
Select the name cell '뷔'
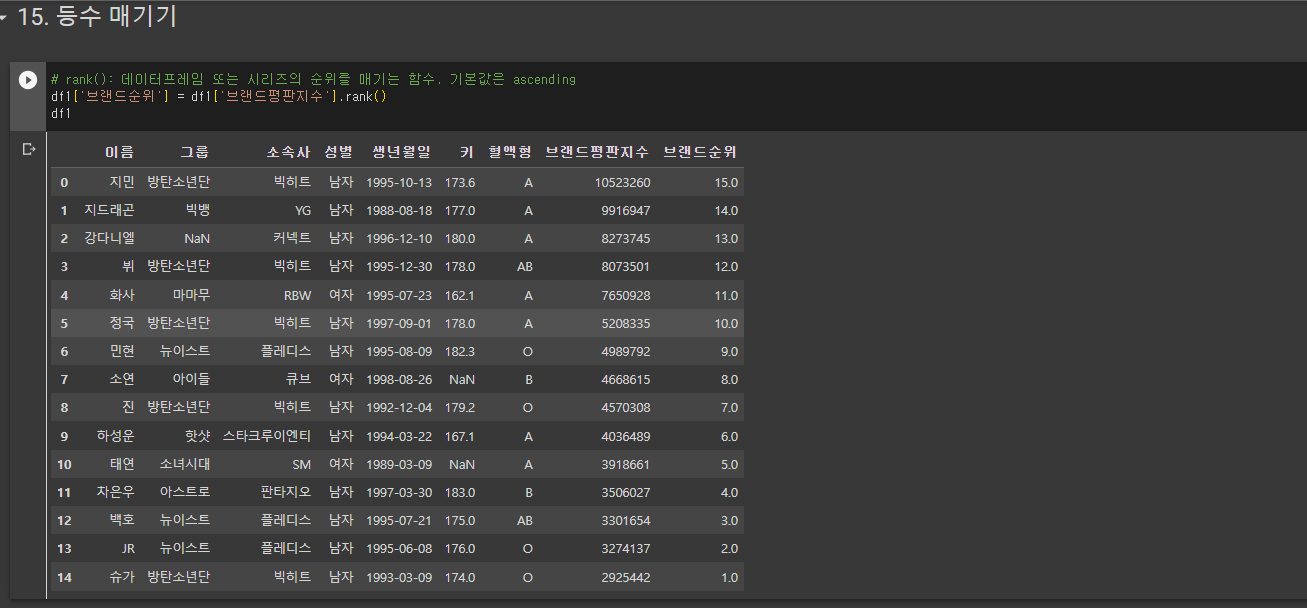pyautogui.click(x=128, y=266)
